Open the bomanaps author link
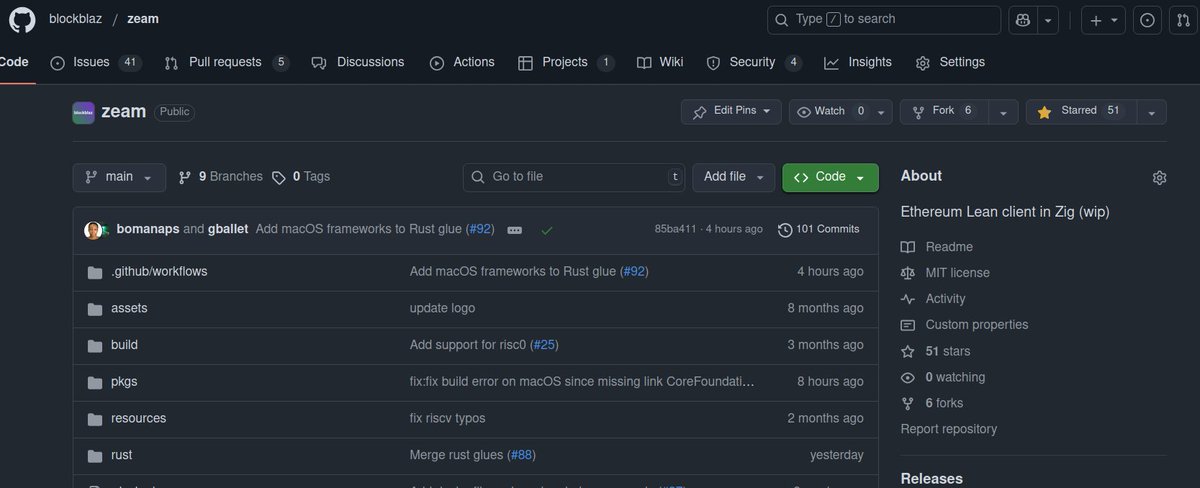 tap(147, 229)
